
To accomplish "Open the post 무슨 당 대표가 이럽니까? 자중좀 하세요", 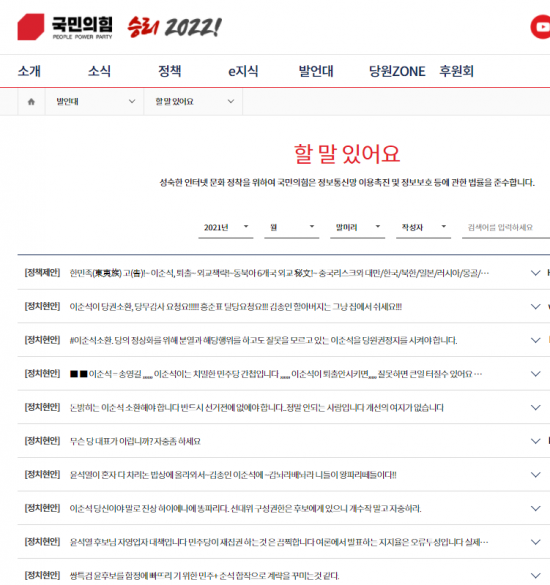I will (x=135, y=441).
